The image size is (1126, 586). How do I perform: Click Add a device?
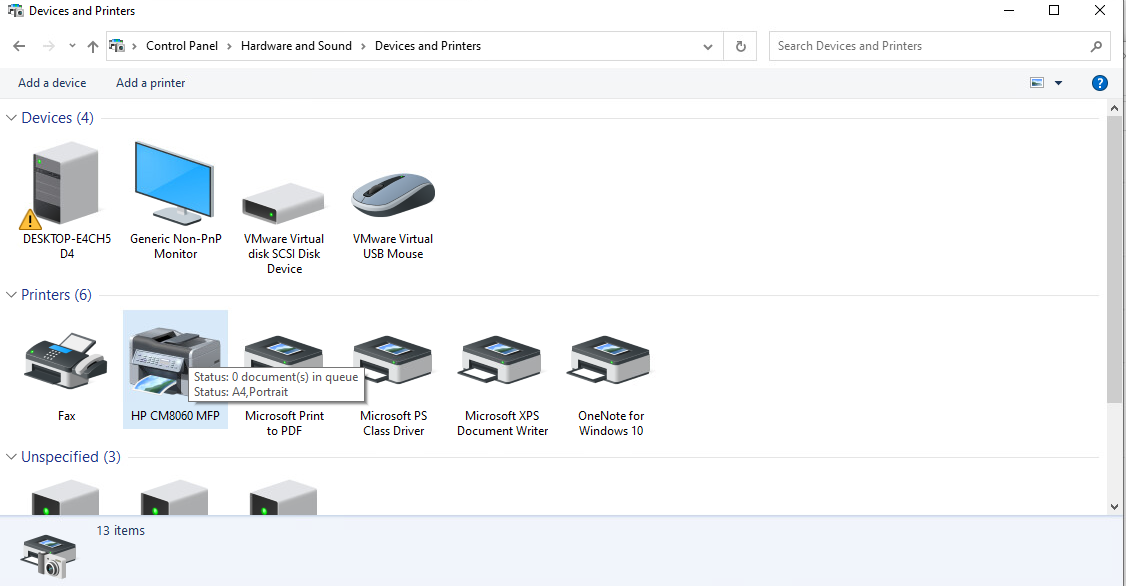[x=52, y=83]
